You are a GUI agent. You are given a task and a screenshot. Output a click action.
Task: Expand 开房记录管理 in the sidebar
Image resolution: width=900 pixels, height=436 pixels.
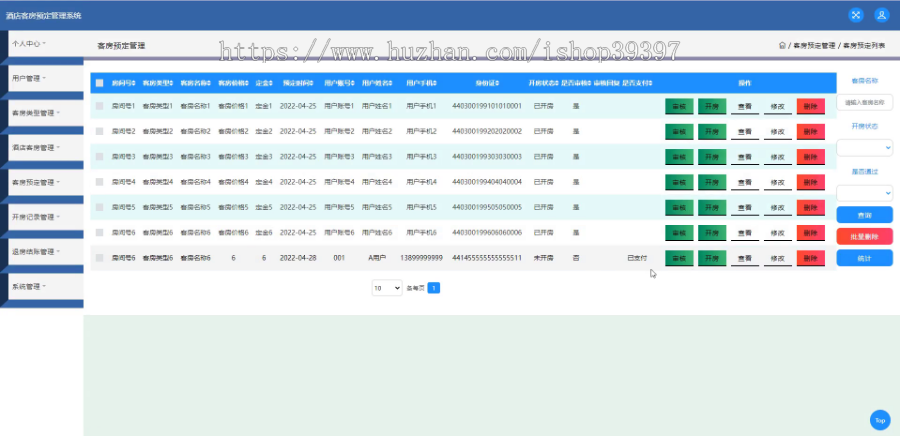point(45,217)
